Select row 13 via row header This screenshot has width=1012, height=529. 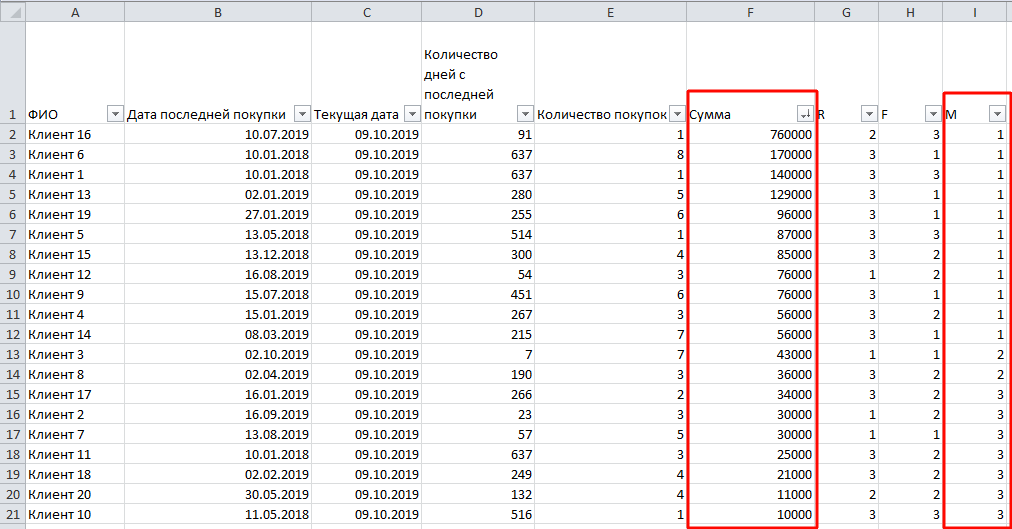click(x=12, y=354)
